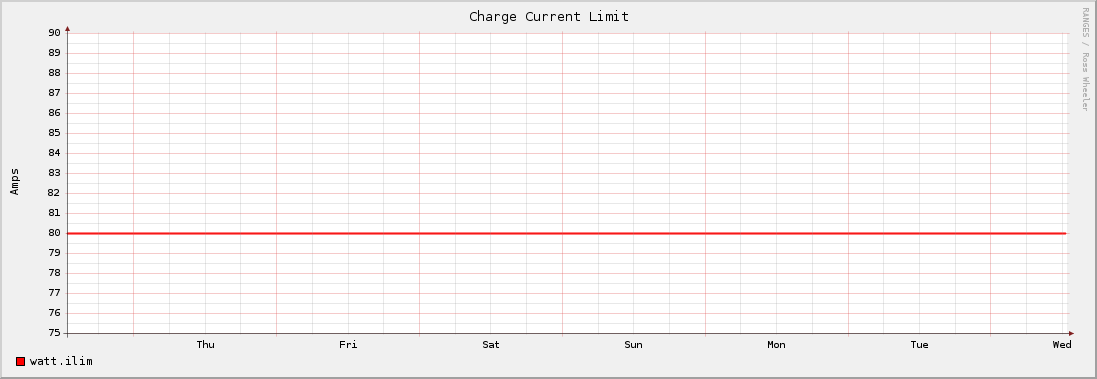
Task: Click the Sat day label
Action: click(491, 345)
